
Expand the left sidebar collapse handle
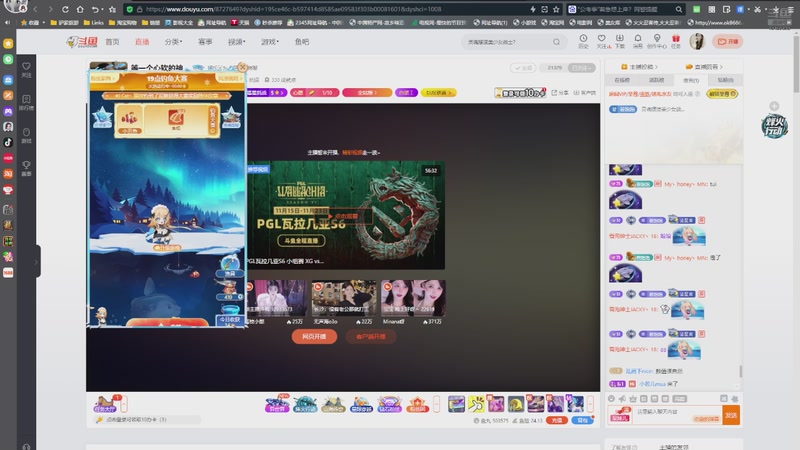pyautogui.click(x=36, y=262)
